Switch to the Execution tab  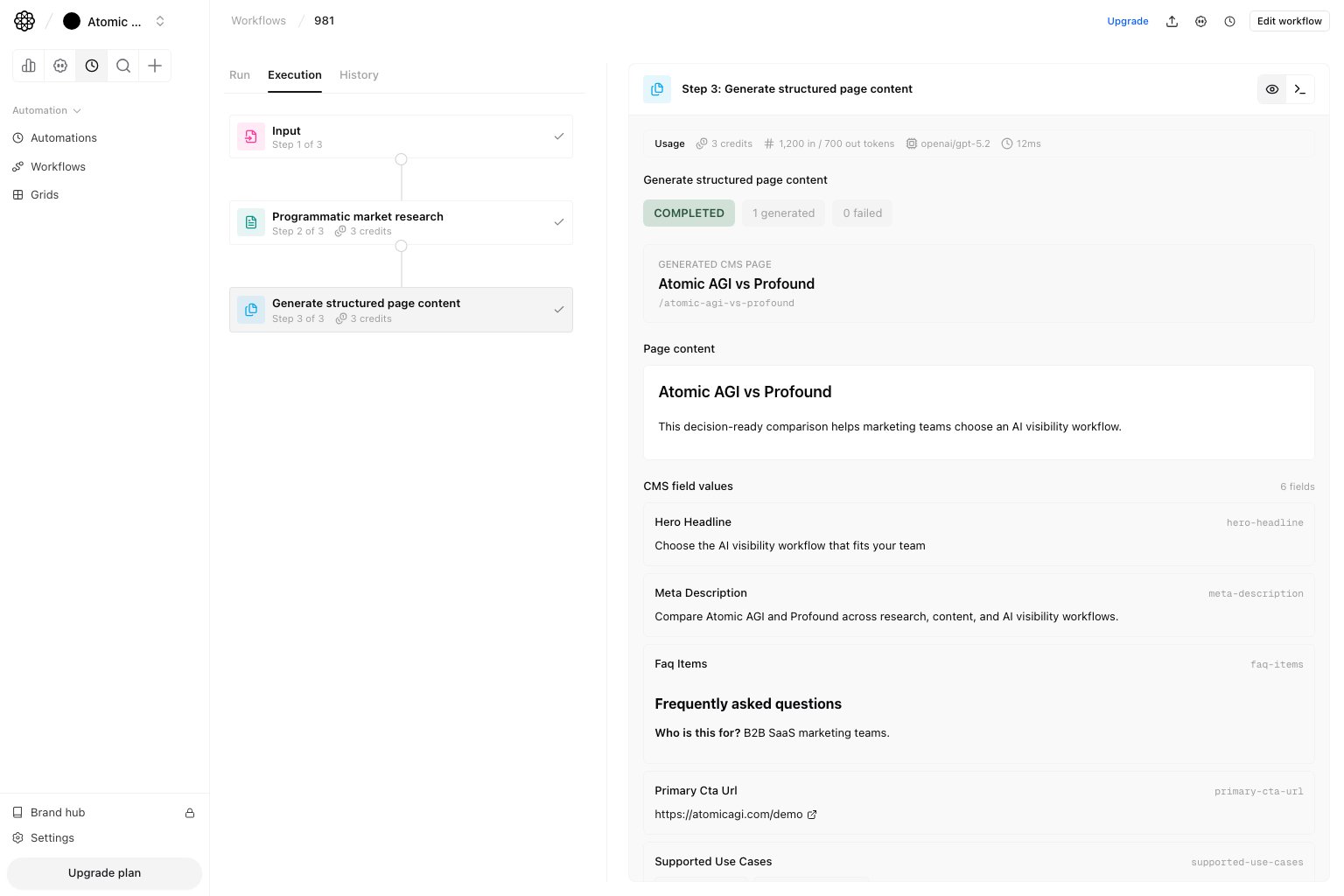coord(295,74)
